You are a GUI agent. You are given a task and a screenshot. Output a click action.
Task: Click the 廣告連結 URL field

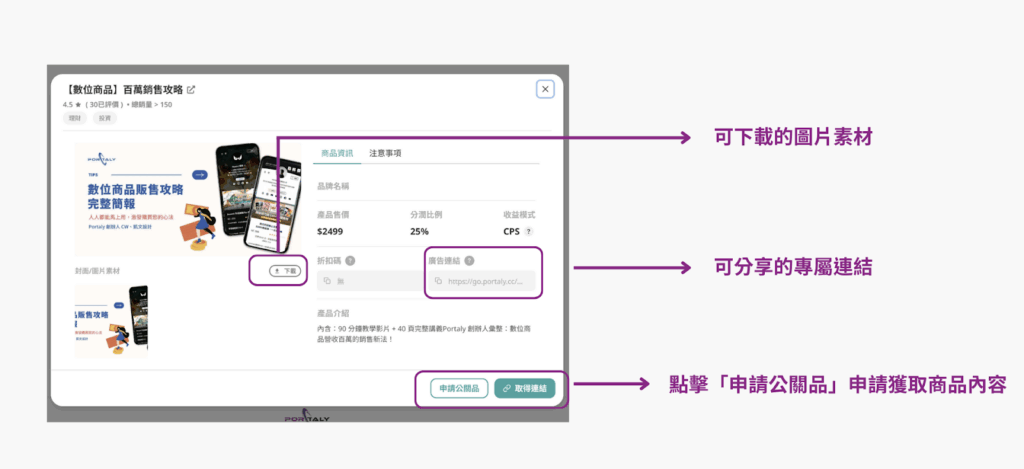click(485, 282)
